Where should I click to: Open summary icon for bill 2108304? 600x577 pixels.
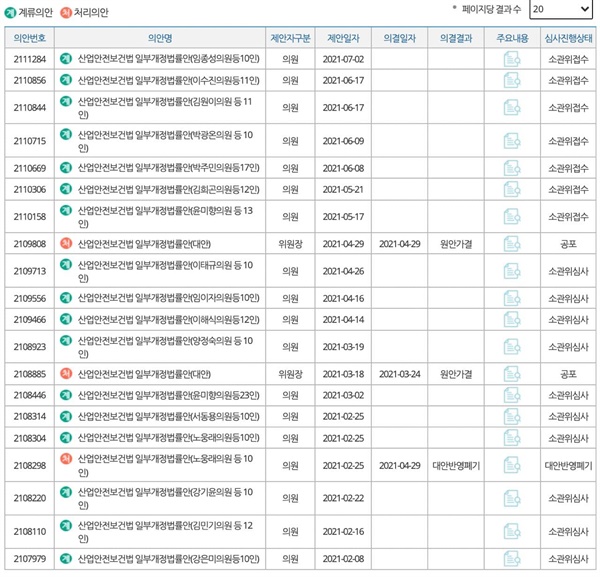click(x=512, y=438)
